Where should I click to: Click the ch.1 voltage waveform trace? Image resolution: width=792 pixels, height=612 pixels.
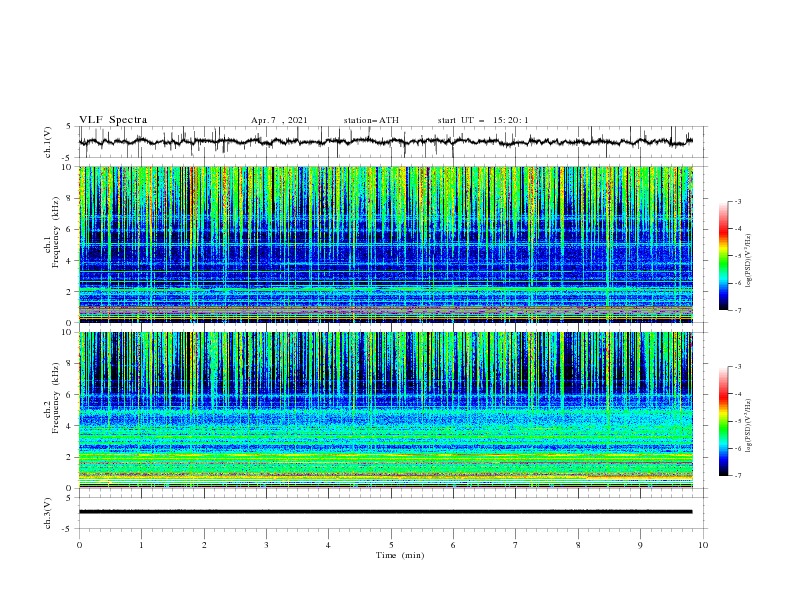pos(386,142)
